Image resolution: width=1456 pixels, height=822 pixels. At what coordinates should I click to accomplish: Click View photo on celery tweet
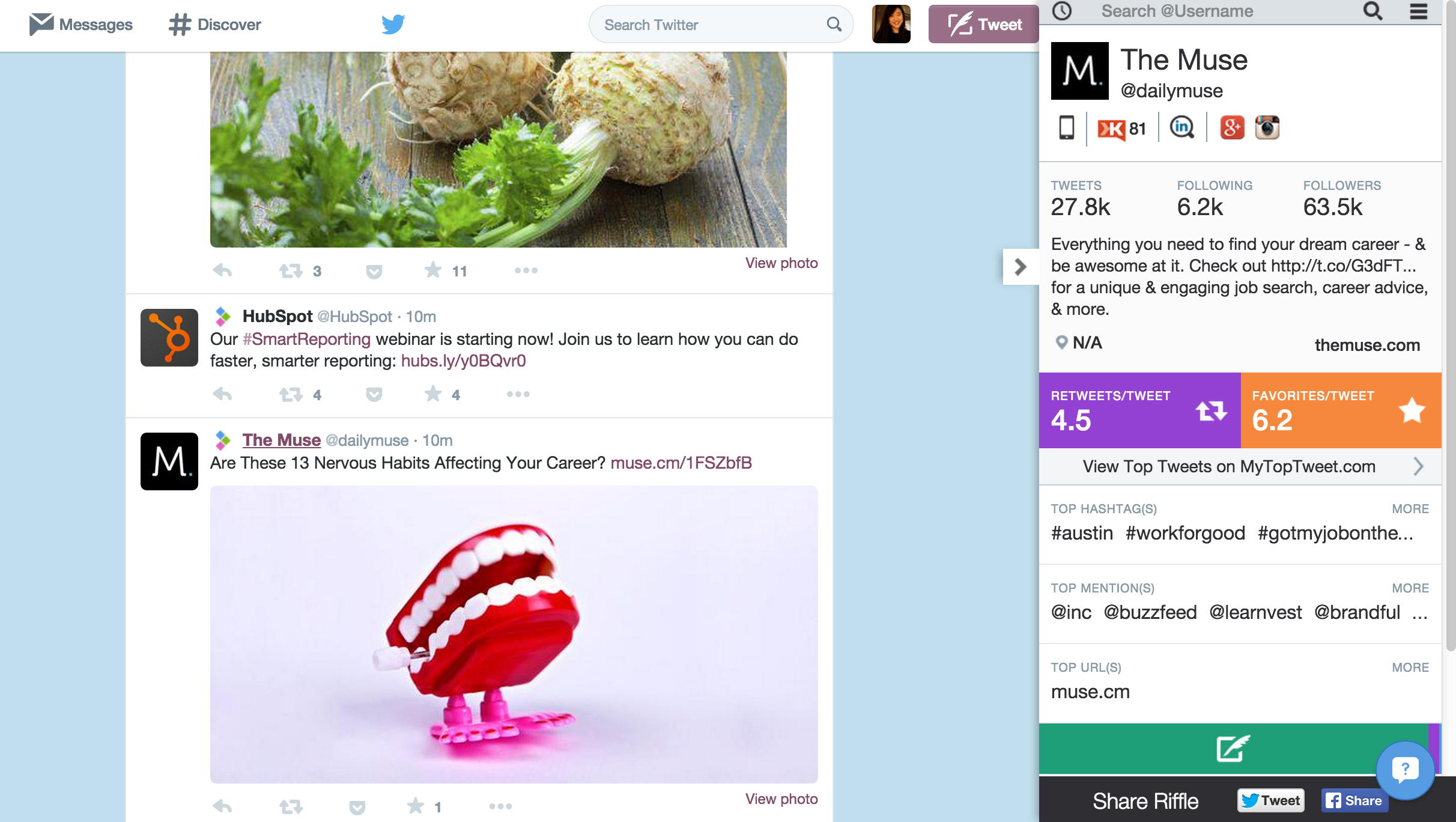[781, 263]
